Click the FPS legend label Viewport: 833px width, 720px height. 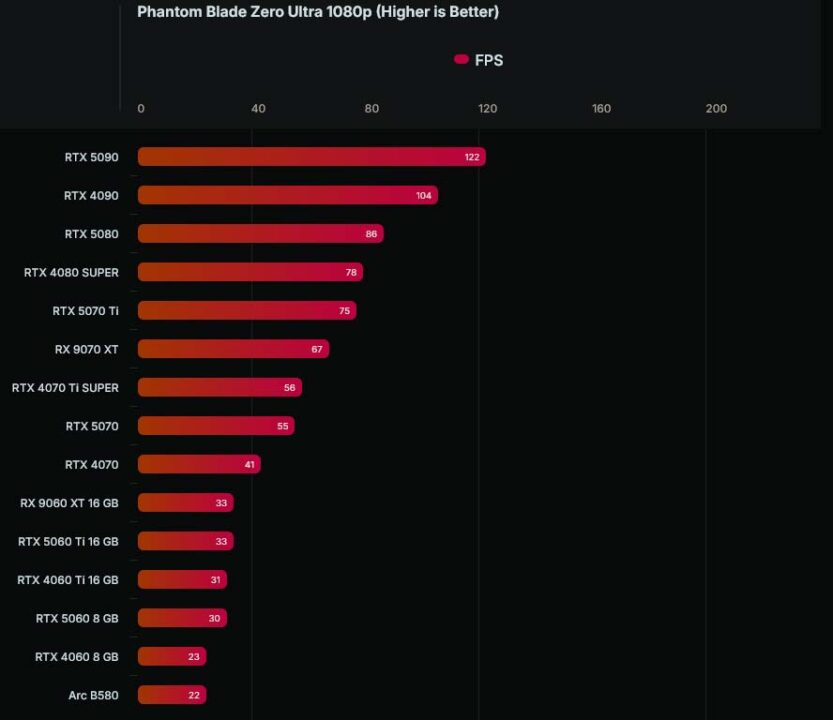coord(489,60)
